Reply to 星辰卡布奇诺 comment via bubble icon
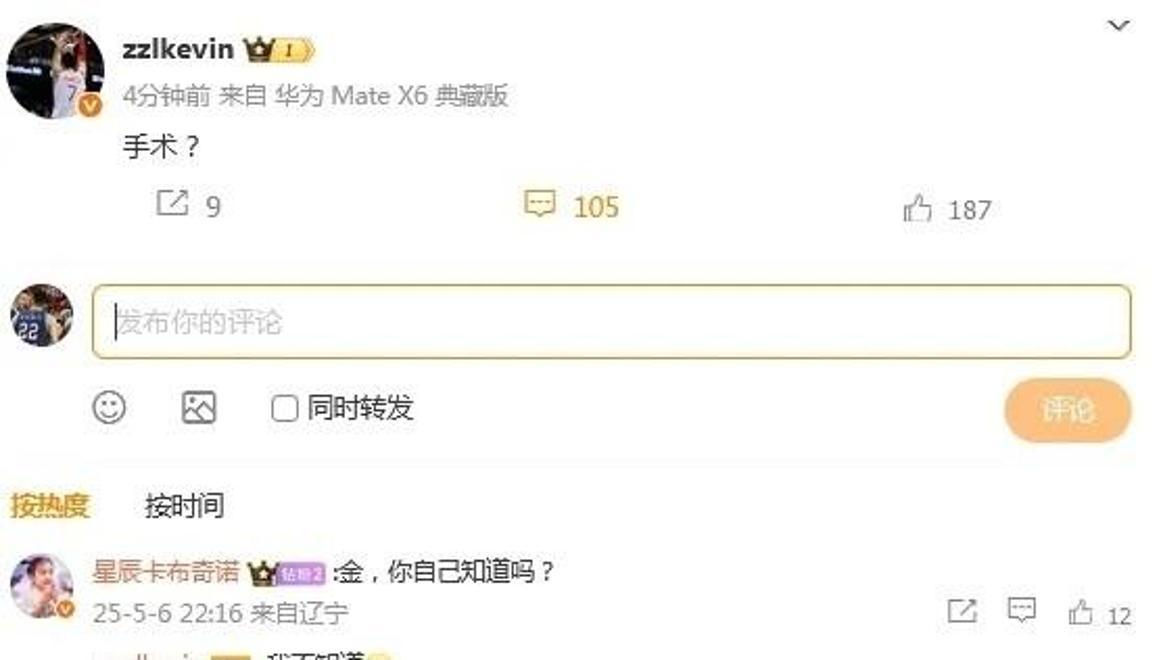The image size is (1161, 660). pos(1022,611)
